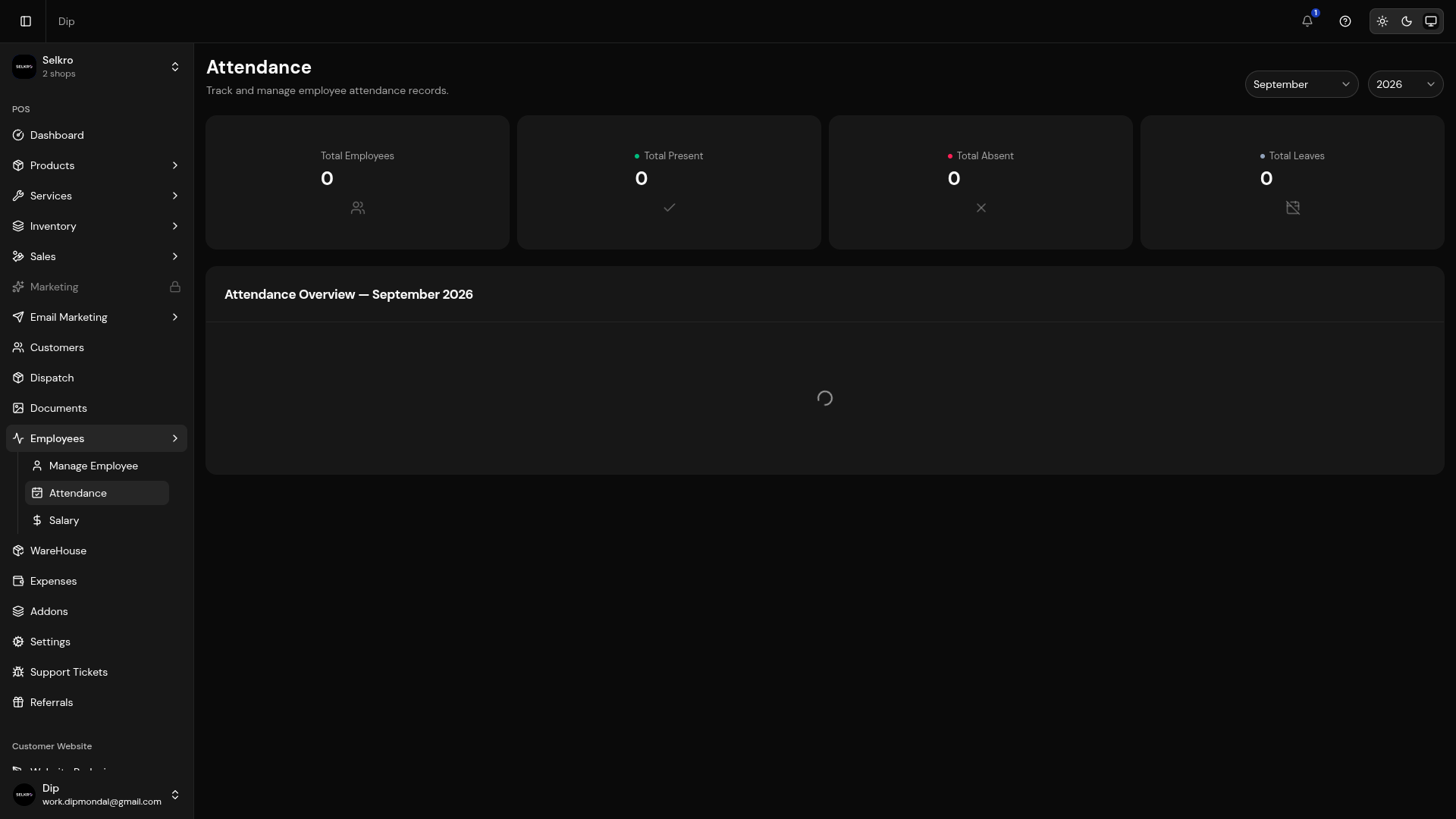Click the Attendance Overview — September 2026 heading
Viewport: 1456px width, 819px height.
point(349,294)
